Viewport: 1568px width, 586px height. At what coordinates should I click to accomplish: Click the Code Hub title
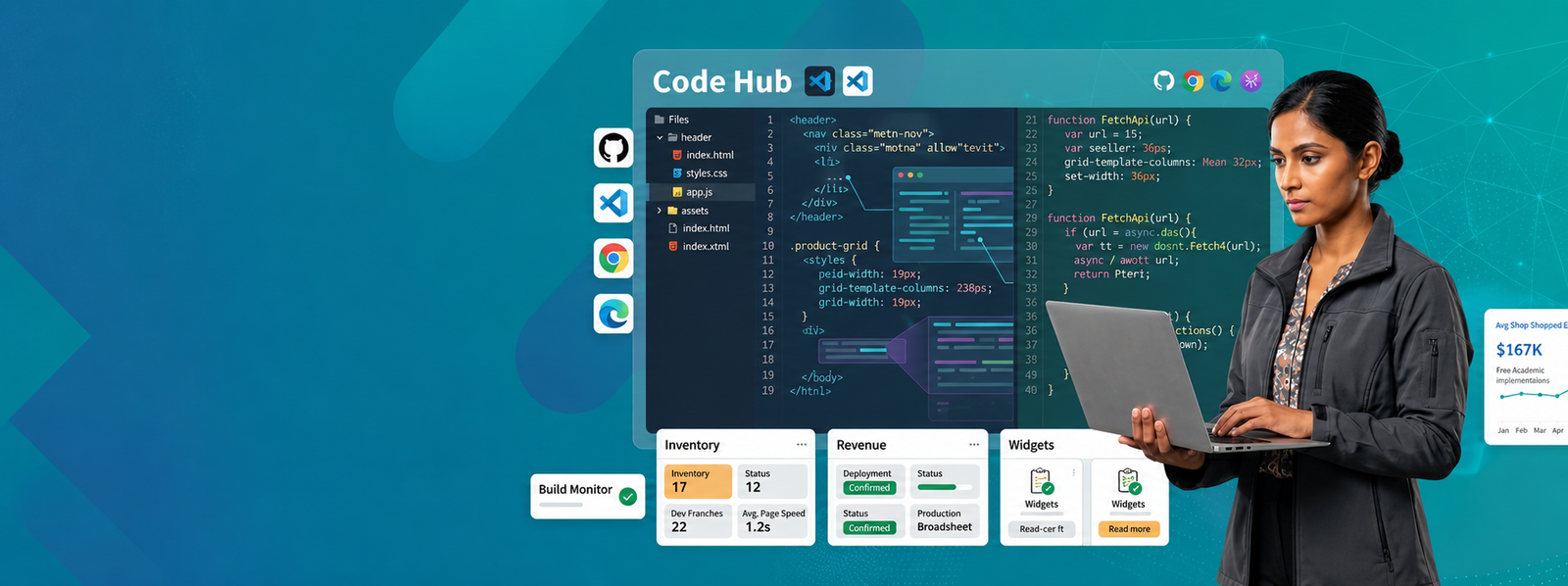tap(722, 81)
